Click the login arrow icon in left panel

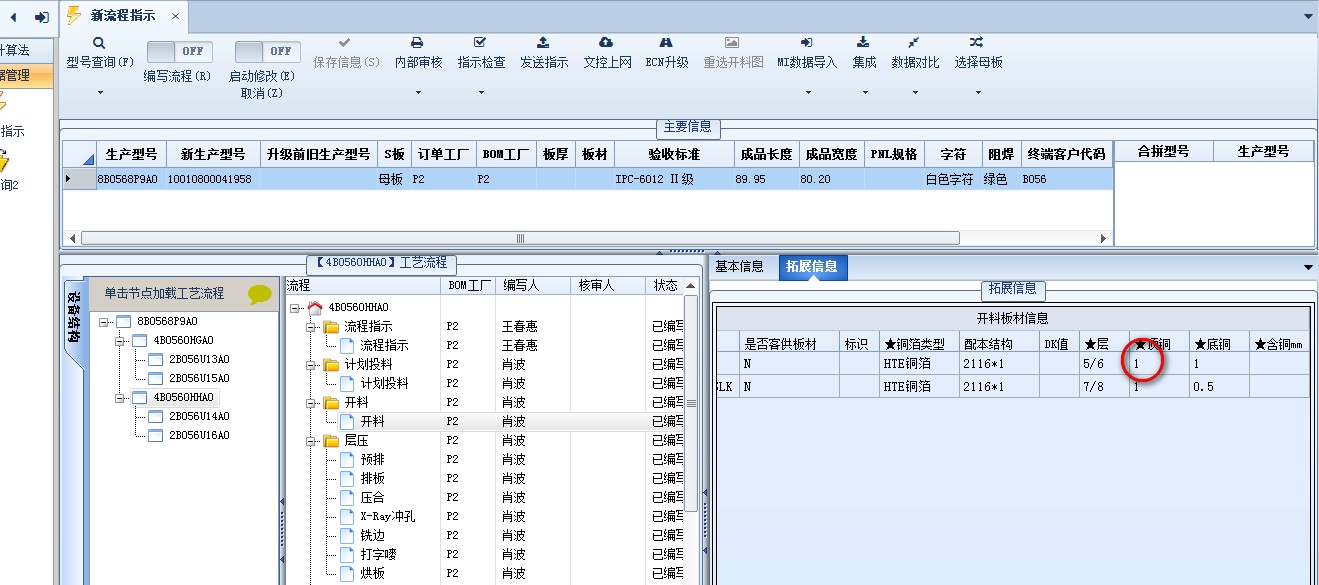[x=41, y=17]
